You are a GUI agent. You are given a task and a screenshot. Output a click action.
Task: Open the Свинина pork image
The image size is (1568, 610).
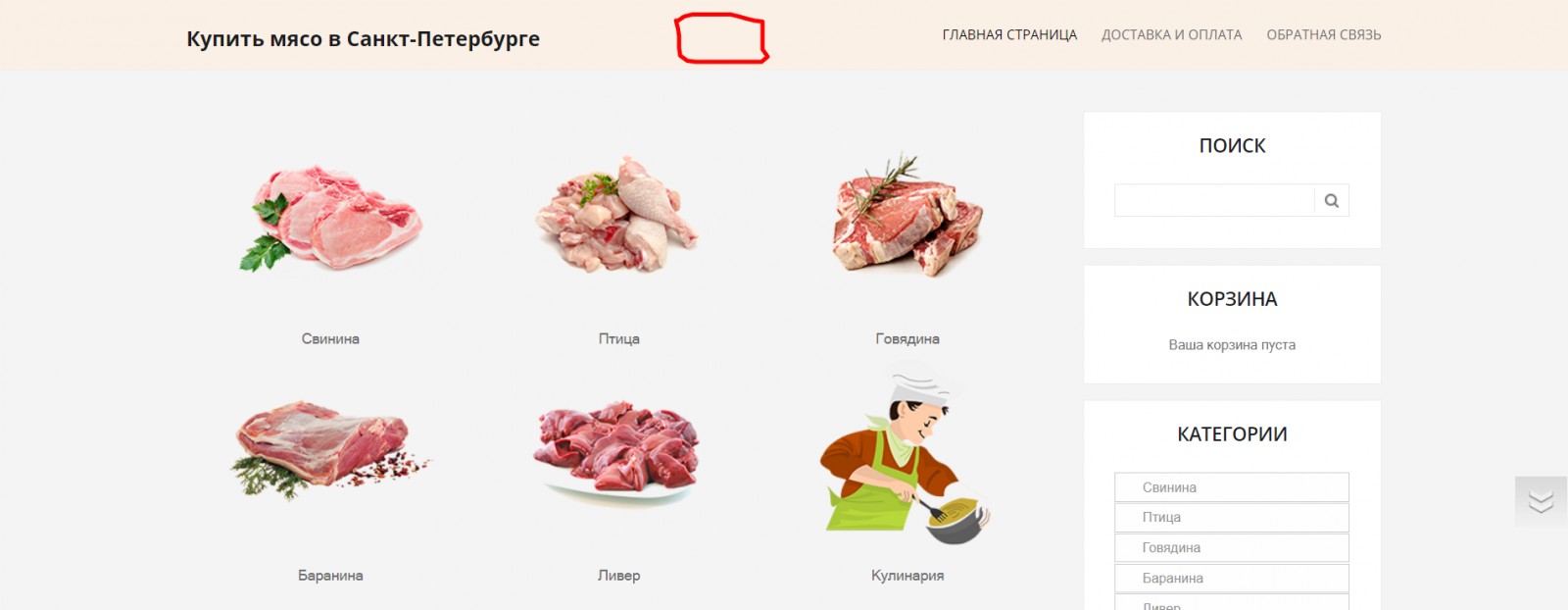[330, 218]
